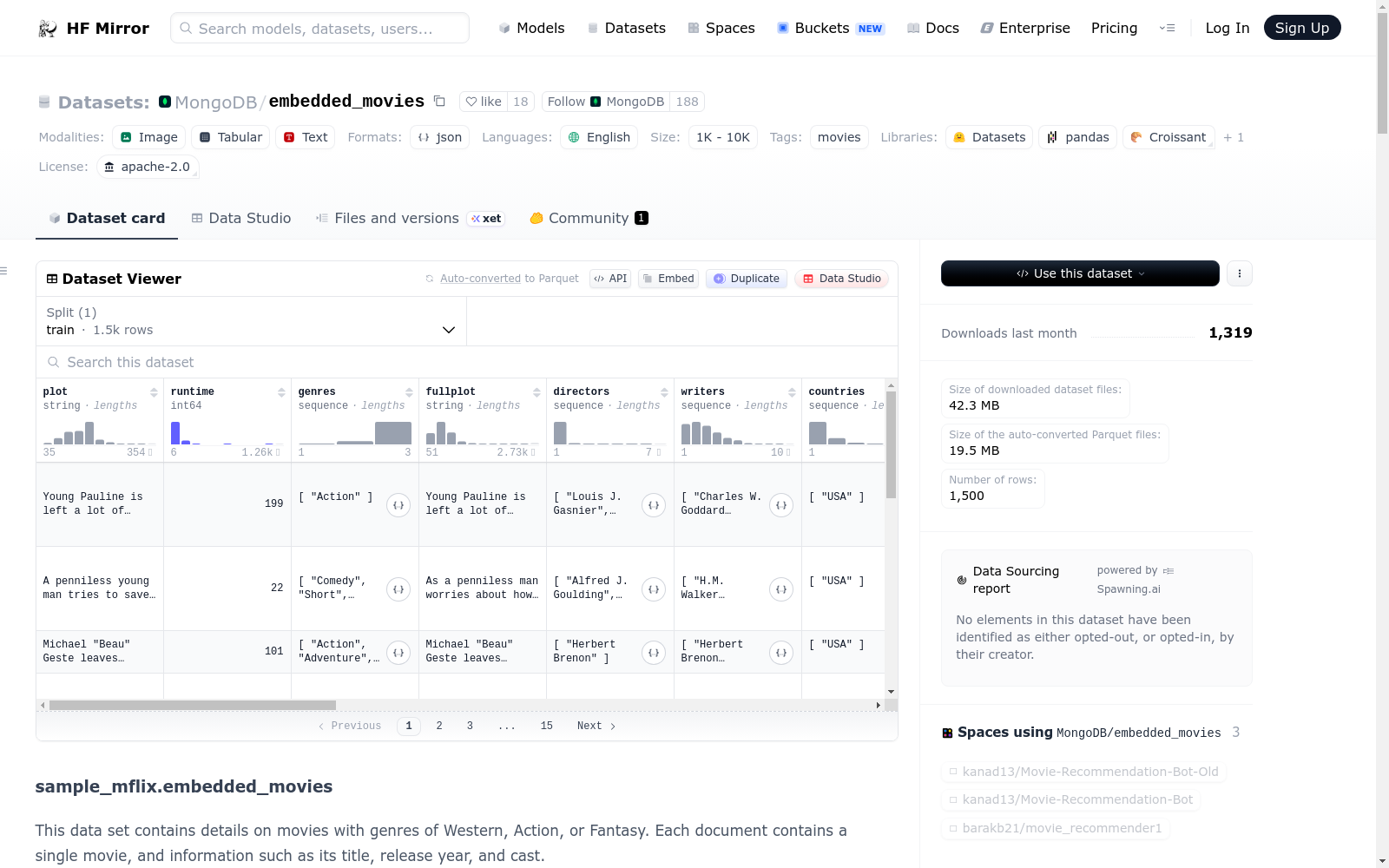Sort by the writers column
Screen dimensions: 1389x868
(792, 392)
